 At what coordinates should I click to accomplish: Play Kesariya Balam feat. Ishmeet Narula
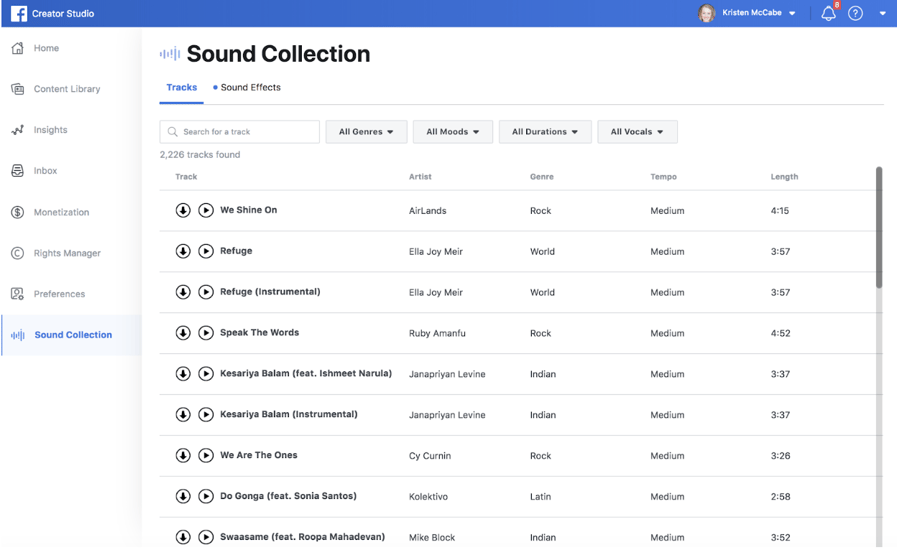(206, 374)
